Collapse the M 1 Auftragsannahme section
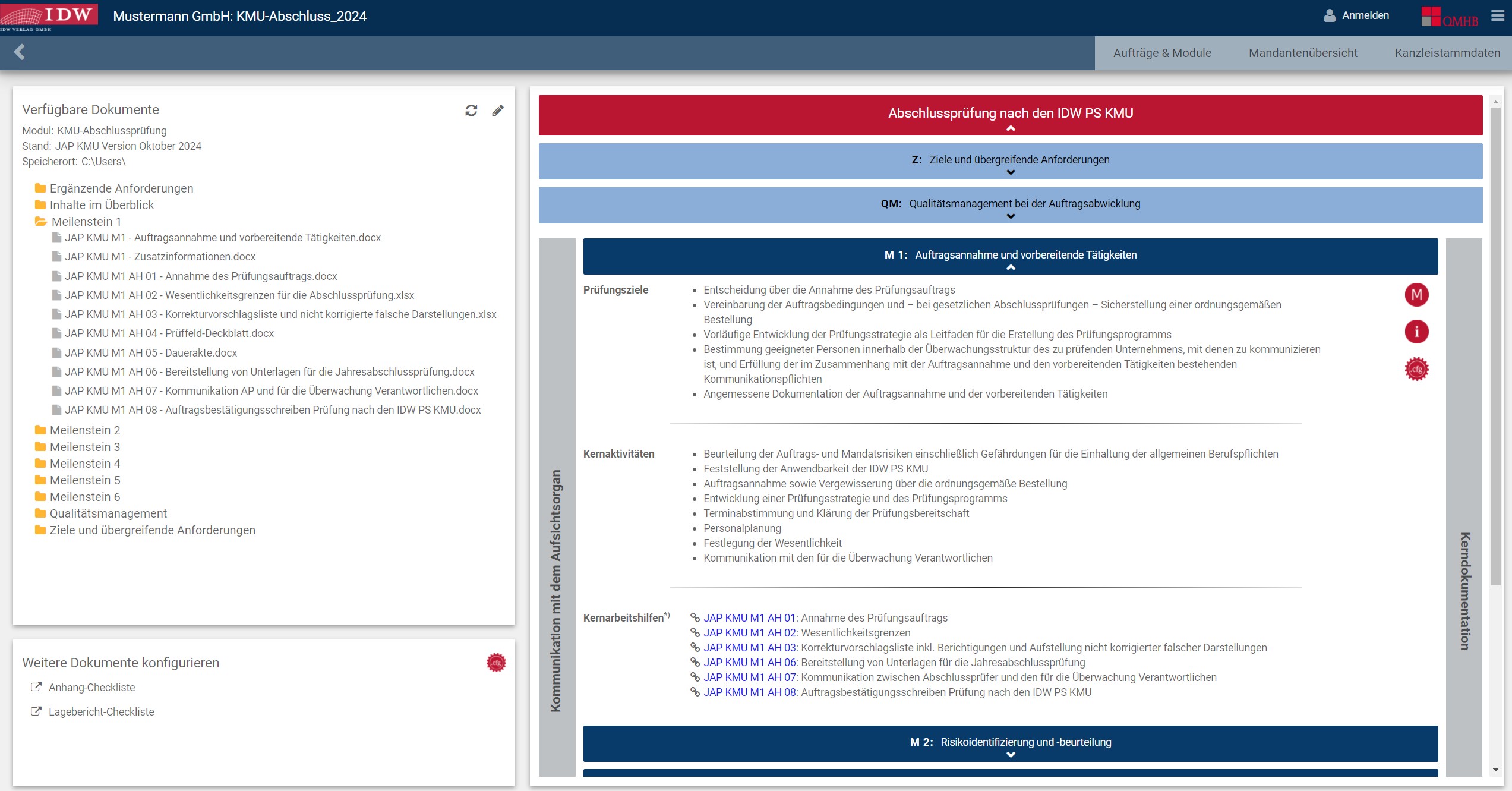Screen dimensions: 1512x791 (x=1010, y=256)
